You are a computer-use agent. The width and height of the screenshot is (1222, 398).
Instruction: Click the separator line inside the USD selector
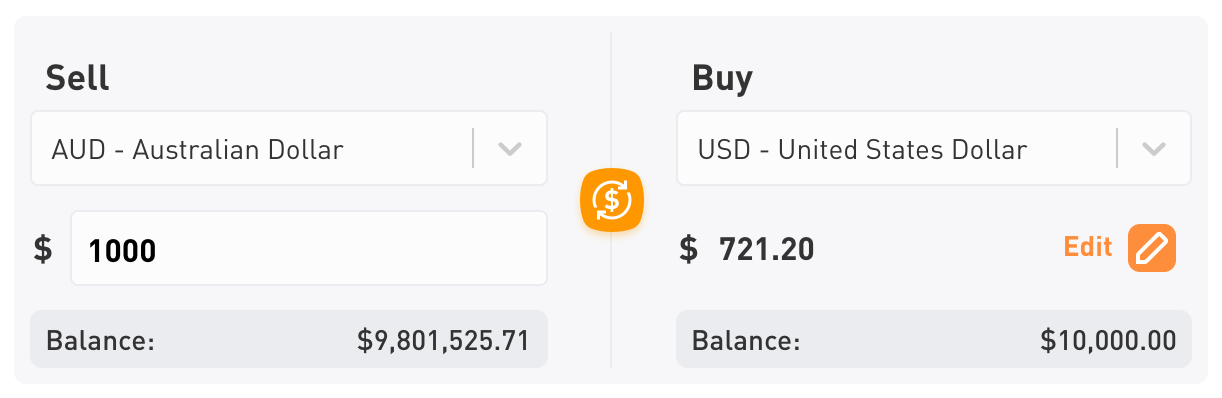[x=1117, y=148]
